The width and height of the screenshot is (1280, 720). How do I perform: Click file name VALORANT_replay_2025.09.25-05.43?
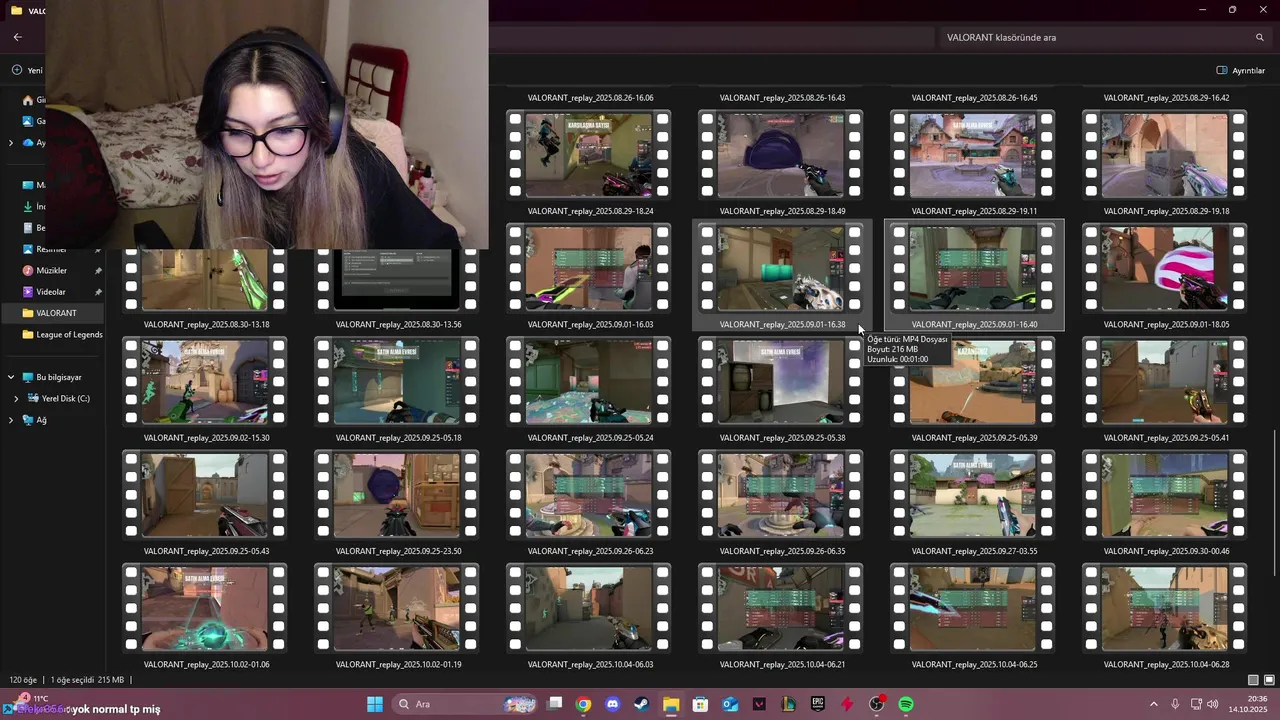206,551
